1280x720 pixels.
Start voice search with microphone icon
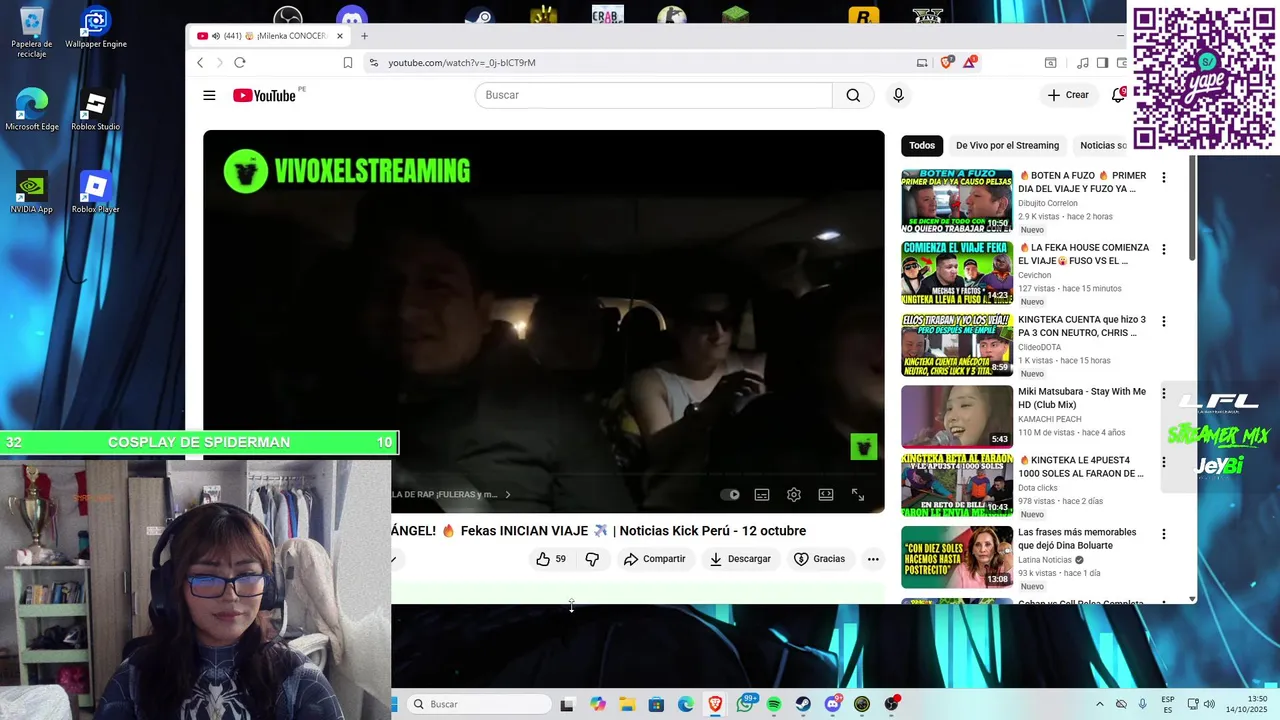click(898, 95)
